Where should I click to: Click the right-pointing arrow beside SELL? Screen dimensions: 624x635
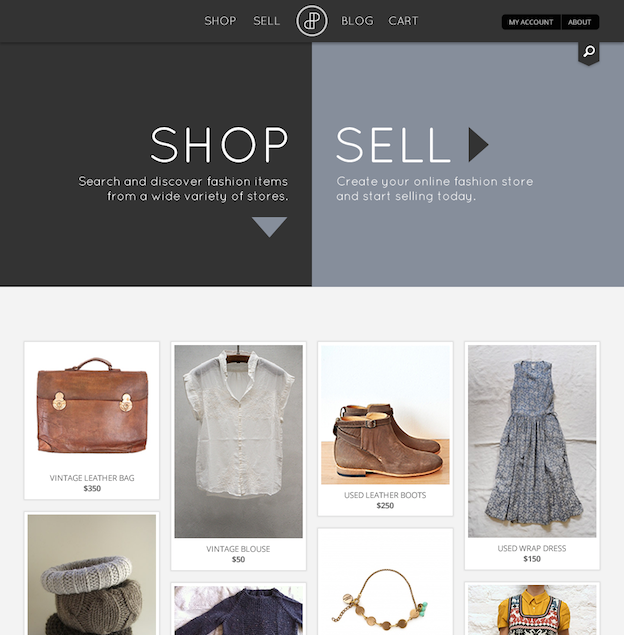(x=478, y=145)
